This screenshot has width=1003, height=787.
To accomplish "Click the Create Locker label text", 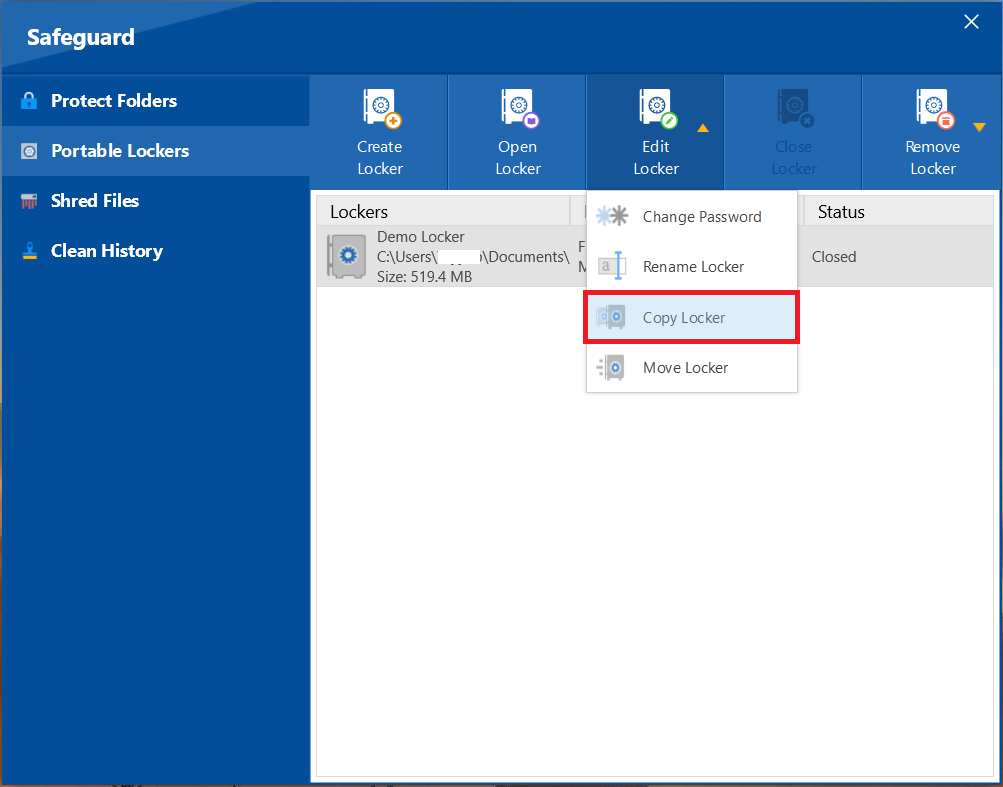I will (x=380, y=158).
